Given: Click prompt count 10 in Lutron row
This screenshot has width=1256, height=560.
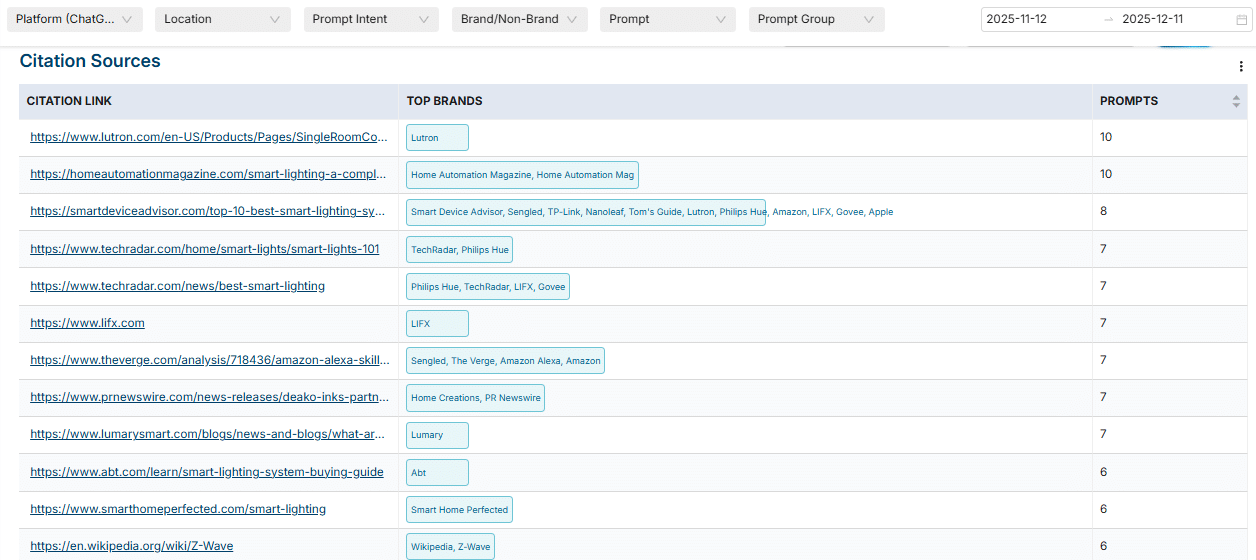Looking at the screenshot, I should pos(1106,137).
